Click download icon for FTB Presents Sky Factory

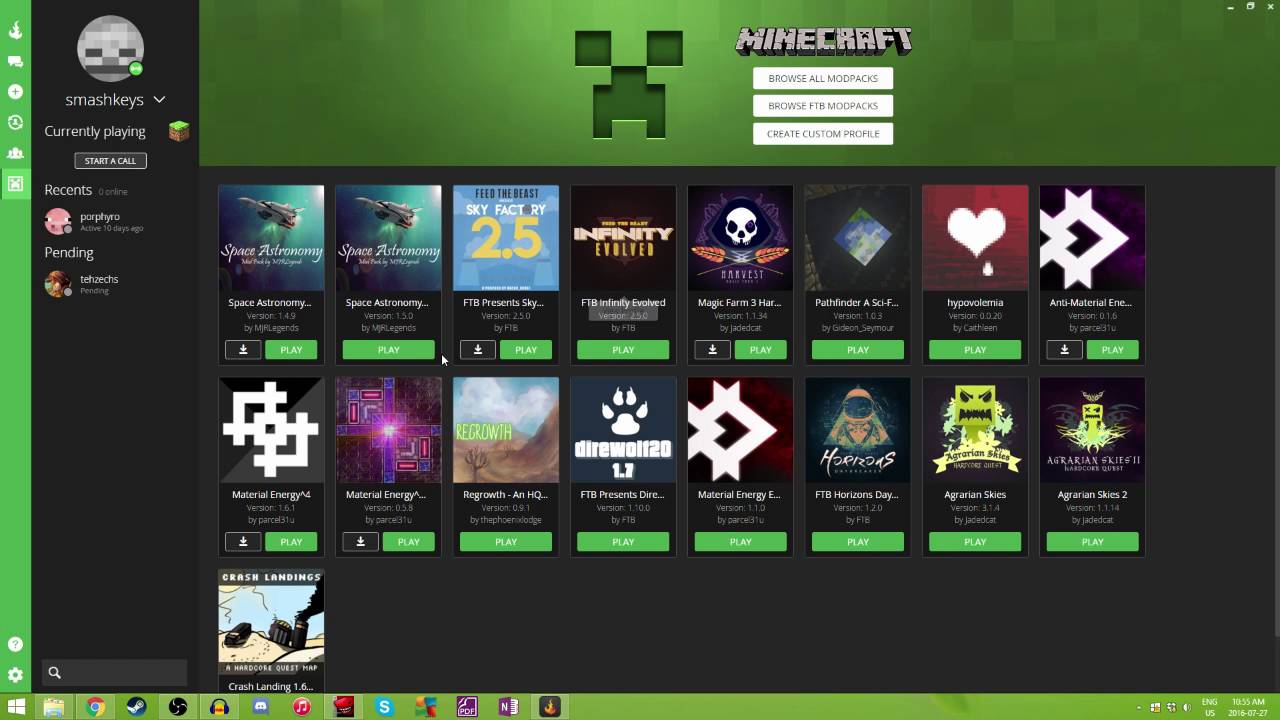pos(478,350)
